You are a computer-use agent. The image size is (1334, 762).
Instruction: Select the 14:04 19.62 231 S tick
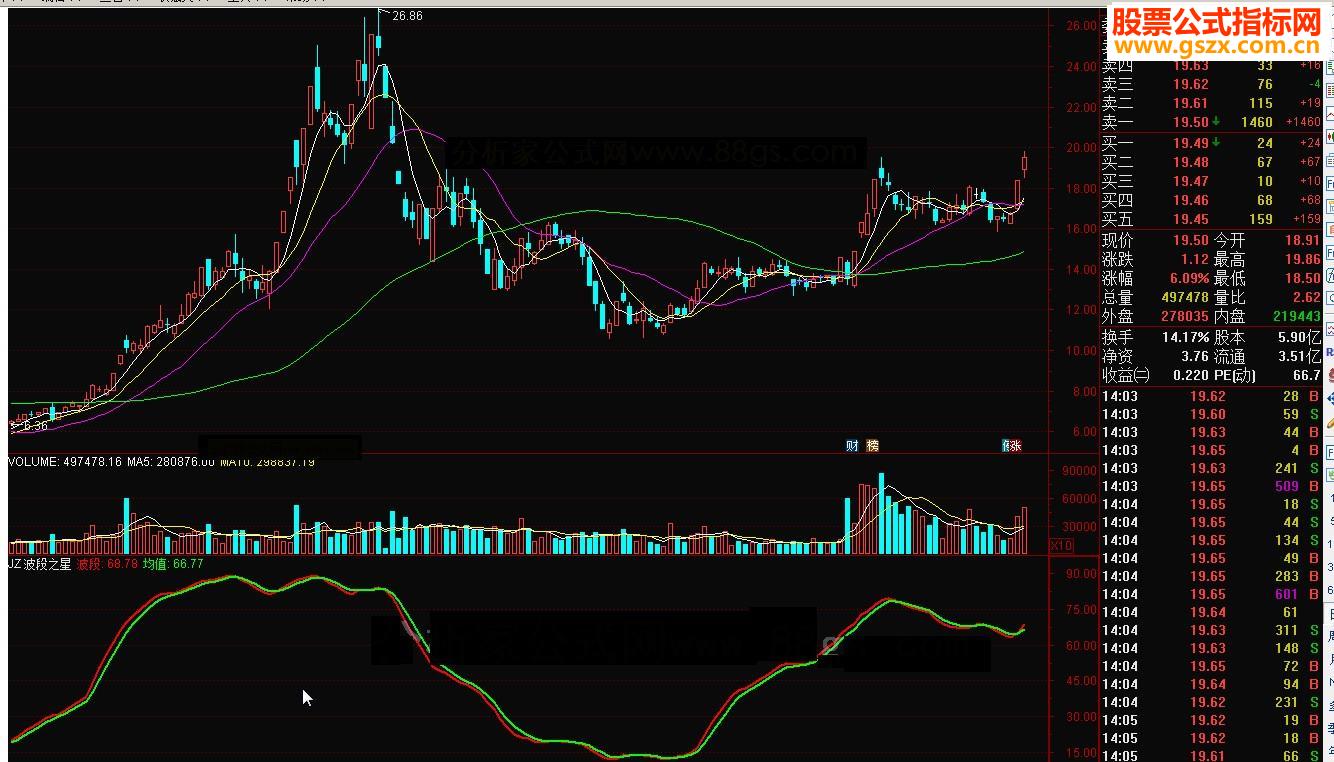point(1210,702)
